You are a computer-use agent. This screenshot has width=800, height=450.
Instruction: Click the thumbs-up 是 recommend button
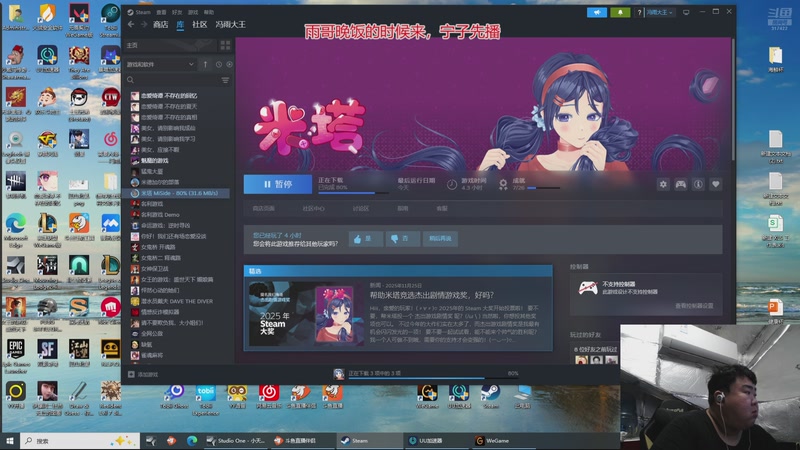[366, 239]
